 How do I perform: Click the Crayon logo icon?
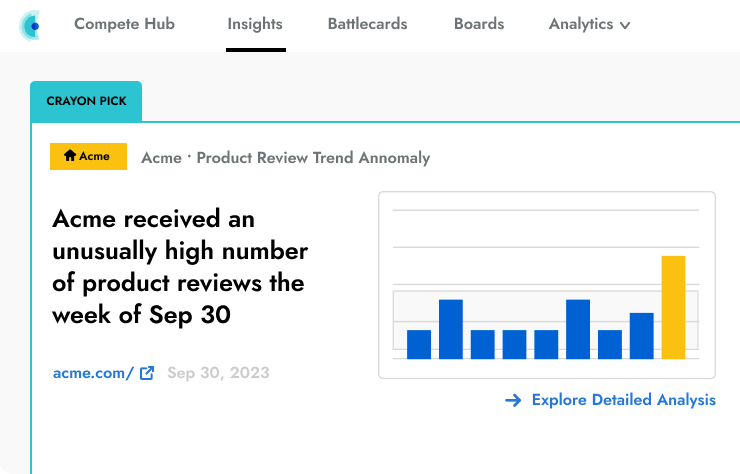pyautogui.click(x=31, y=25)
